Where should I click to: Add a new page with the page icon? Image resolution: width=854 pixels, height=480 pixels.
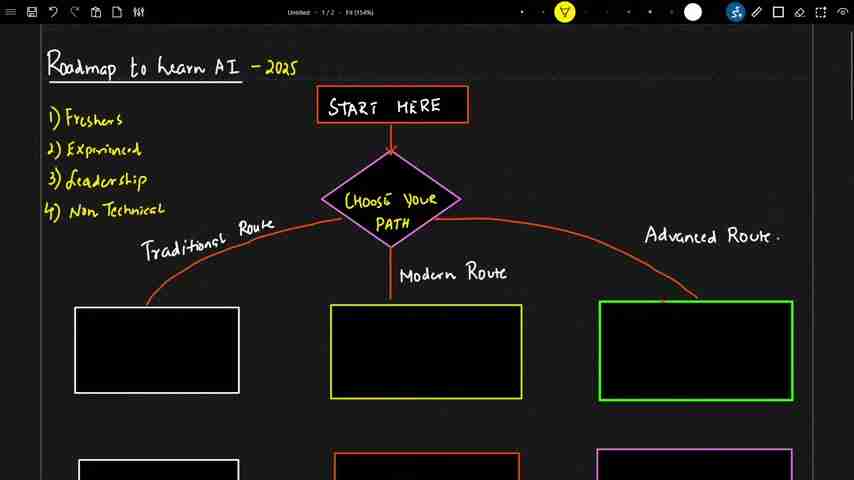(x=117, y=12)
